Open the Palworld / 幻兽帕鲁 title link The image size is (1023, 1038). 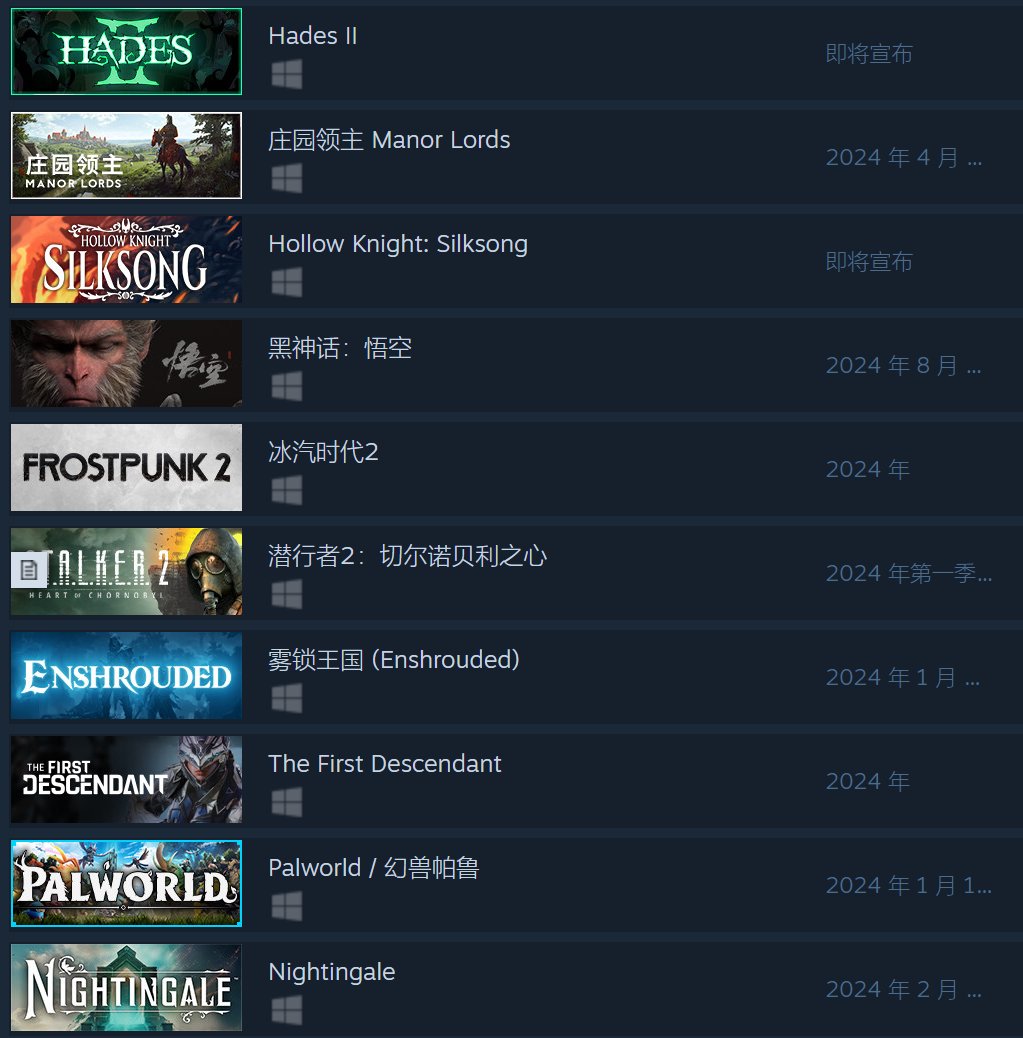click(373, 867)
